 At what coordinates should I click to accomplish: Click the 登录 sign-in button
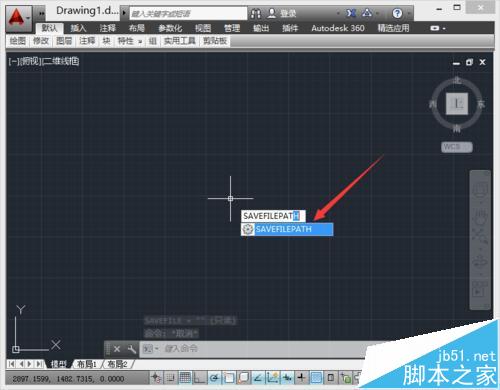(288, 13)
